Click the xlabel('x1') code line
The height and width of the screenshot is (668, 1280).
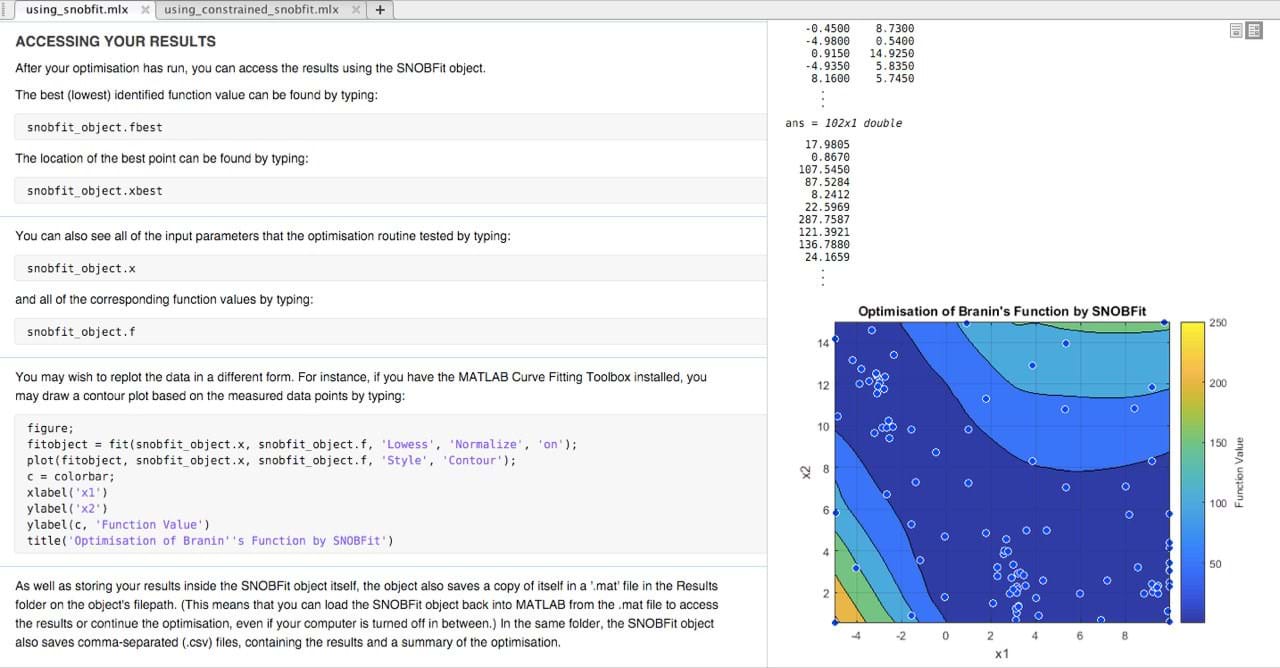click(67, 492)
